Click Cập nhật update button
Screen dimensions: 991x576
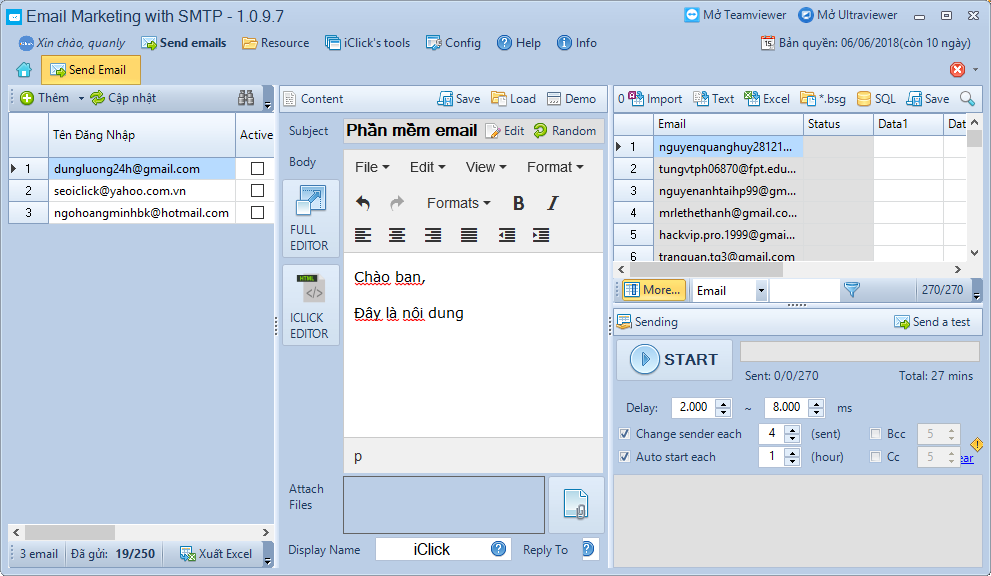(123, 98)
